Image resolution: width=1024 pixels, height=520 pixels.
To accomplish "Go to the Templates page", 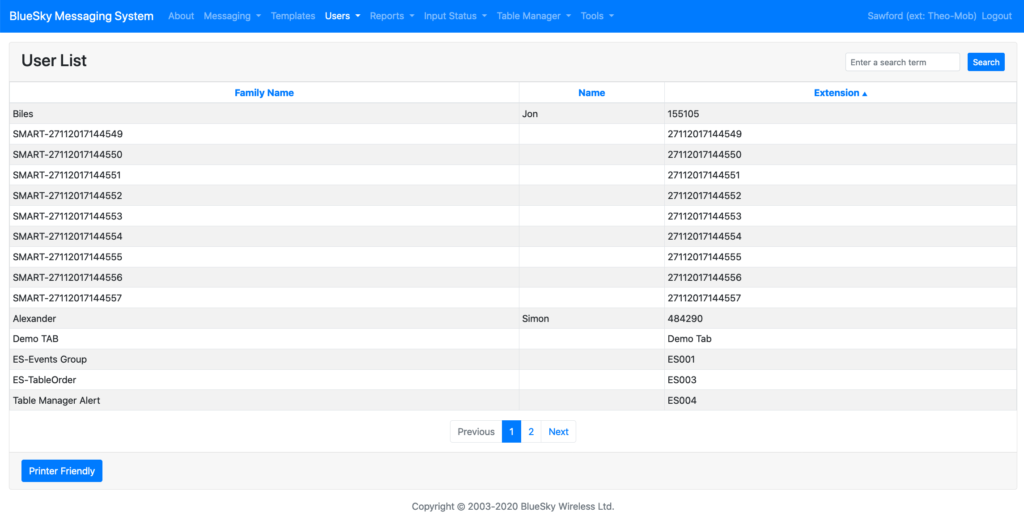I will (x=293, y=16).
